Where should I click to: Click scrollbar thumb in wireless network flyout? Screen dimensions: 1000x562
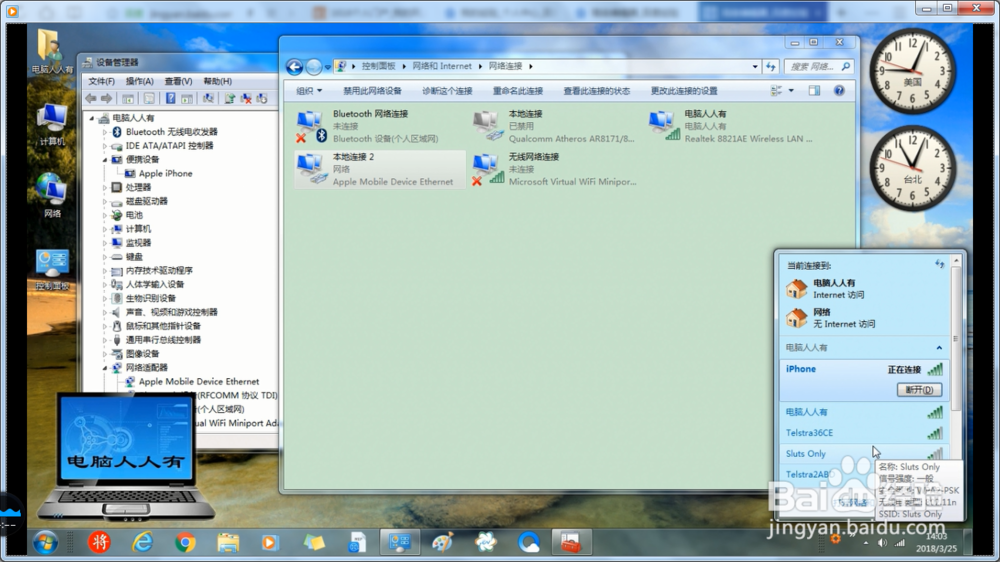tap(955, 339)
